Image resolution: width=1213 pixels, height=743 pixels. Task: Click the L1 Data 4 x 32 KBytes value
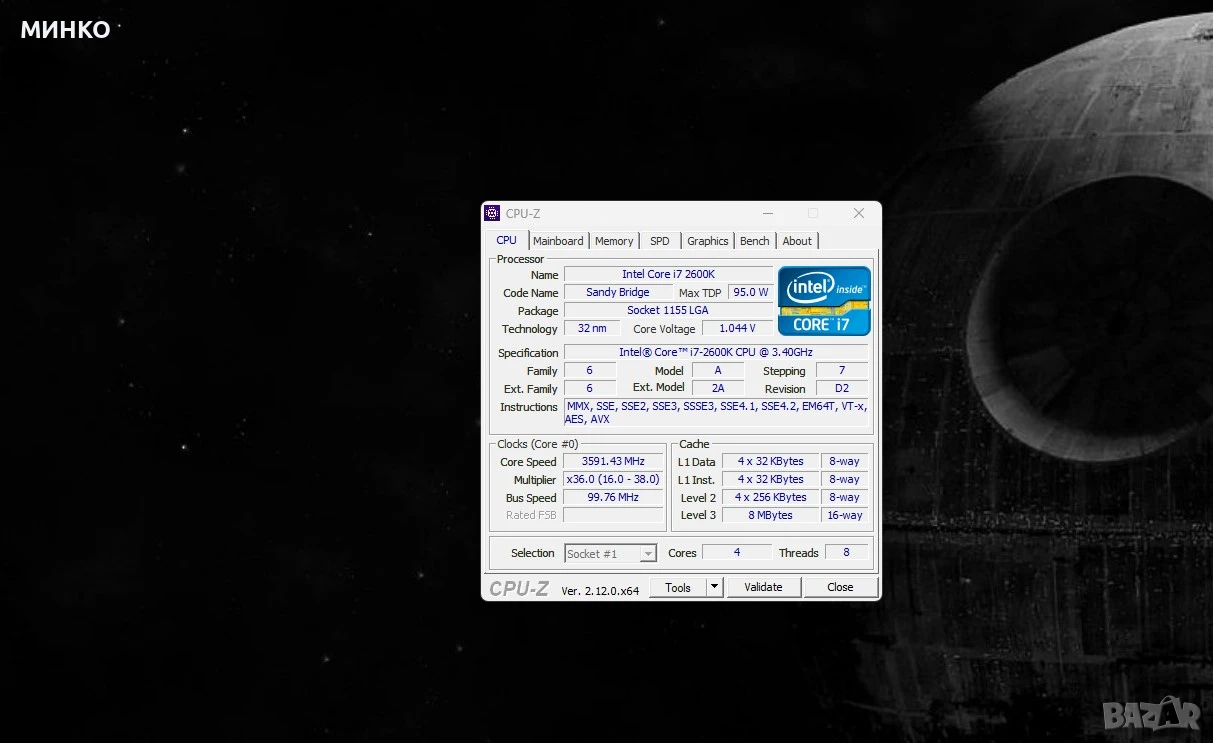(x=770, y=461)
